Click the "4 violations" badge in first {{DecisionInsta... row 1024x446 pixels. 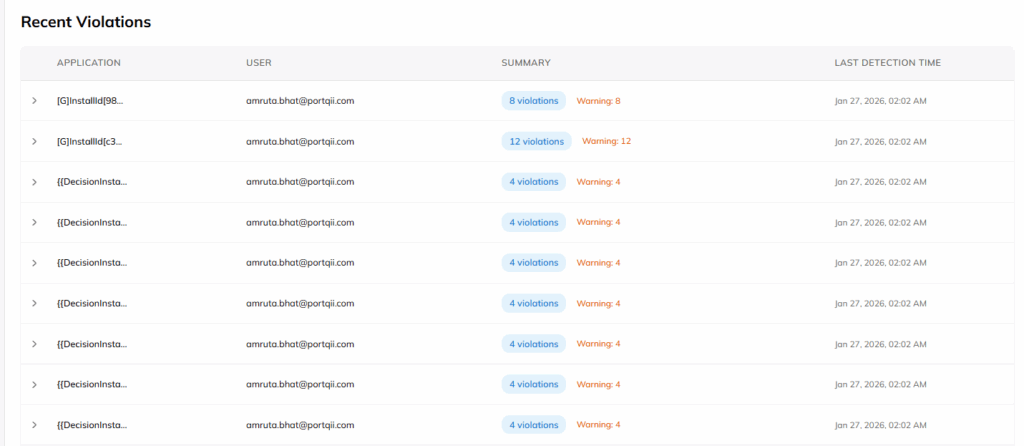coord(533,182)
